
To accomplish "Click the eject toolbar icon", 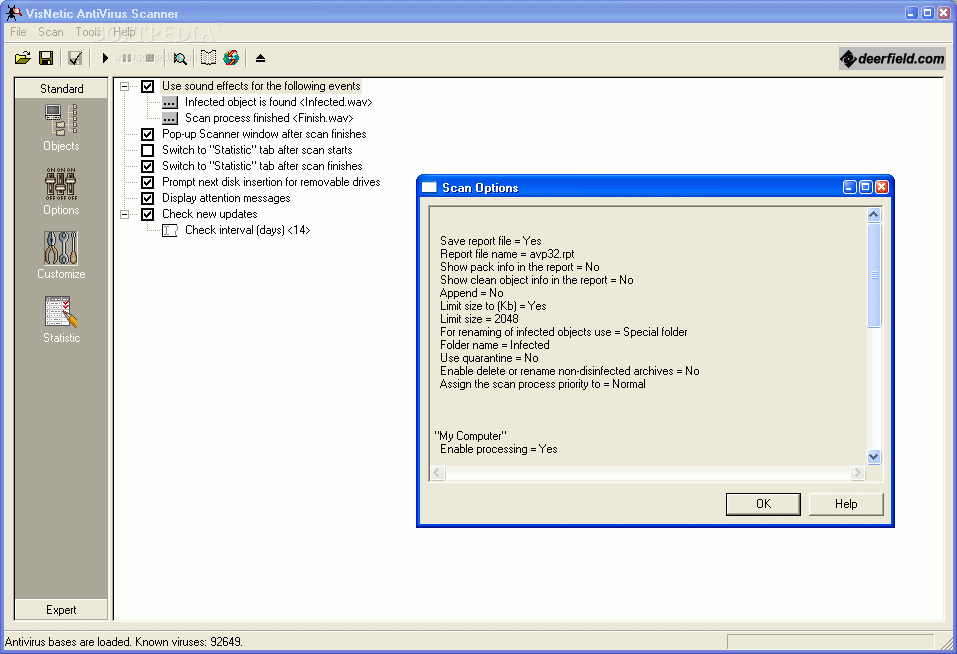I will tap(261, 58).
